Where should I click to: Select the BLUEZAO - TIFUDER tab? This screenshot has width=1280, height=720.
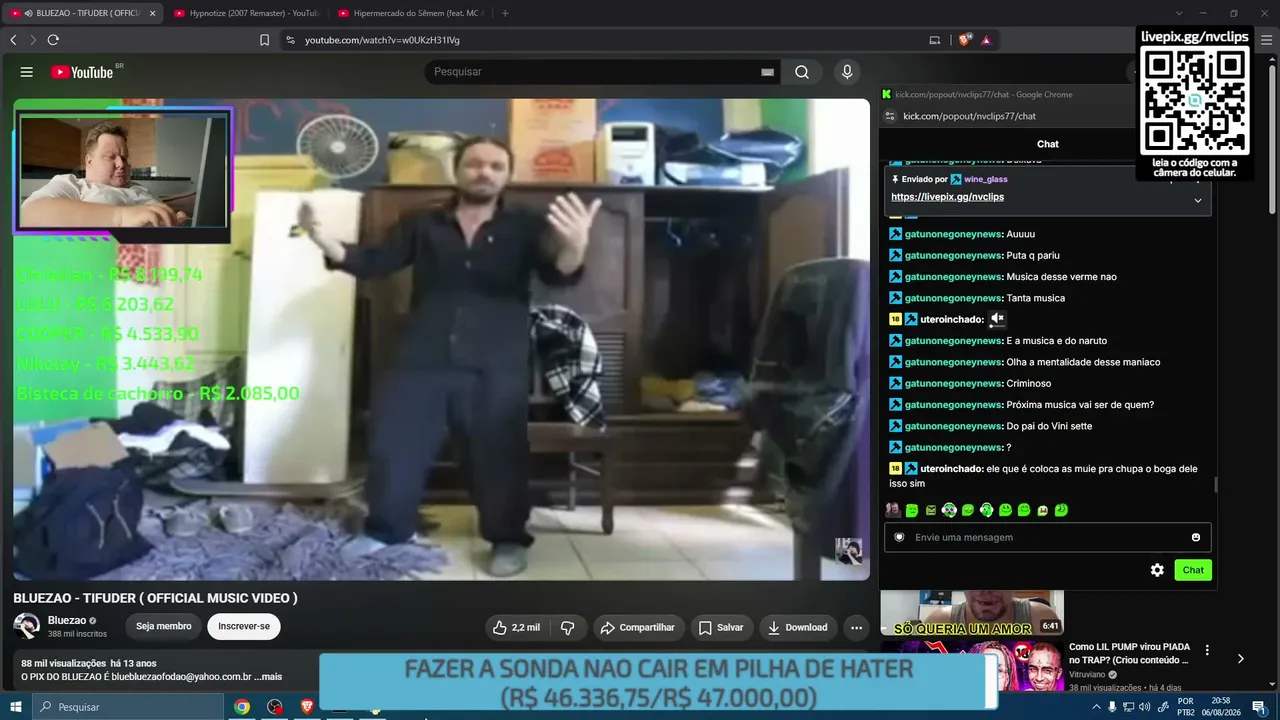click(x=82, y=13)
